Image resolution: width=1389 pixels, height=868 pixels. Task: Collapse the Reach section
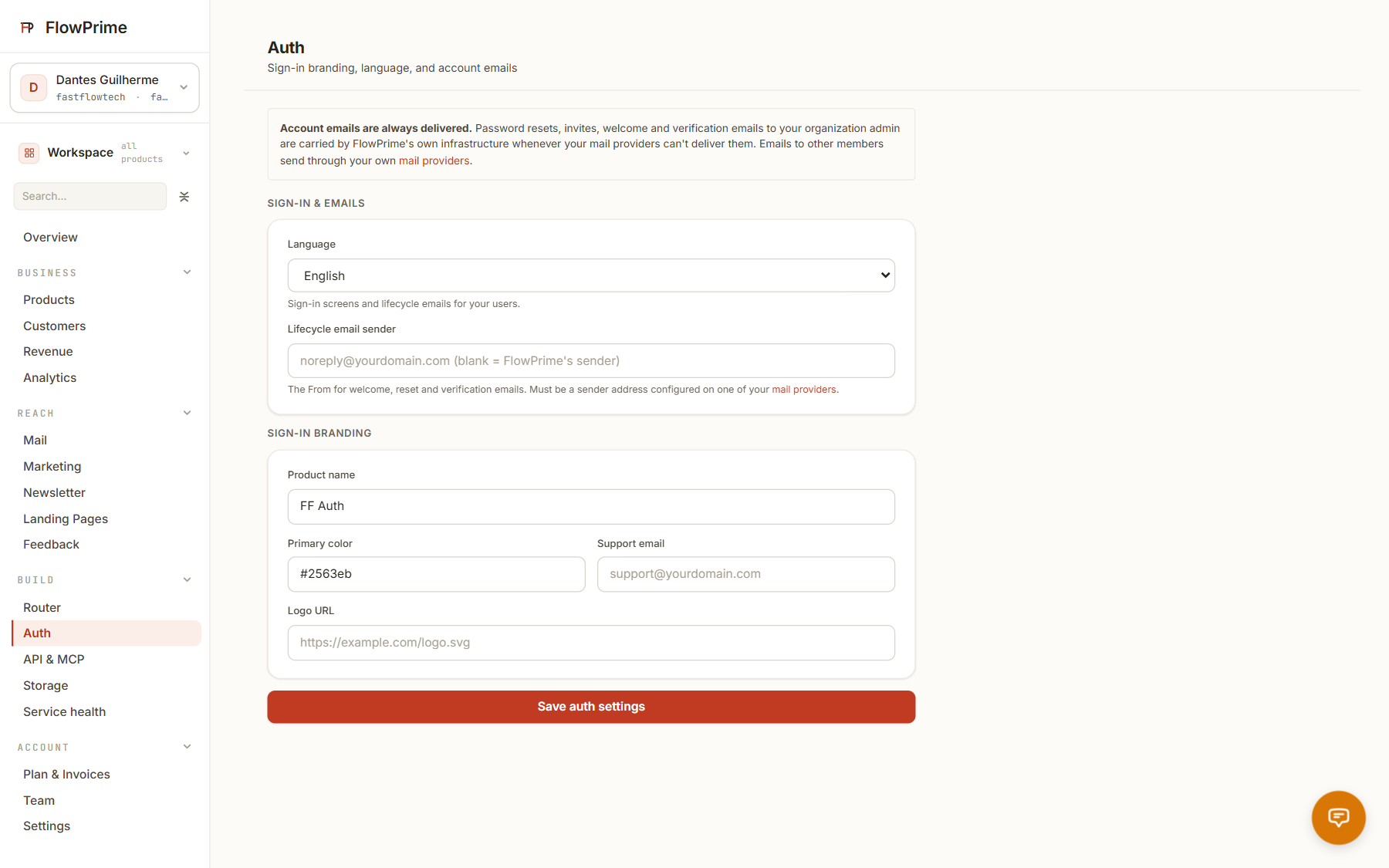pyautogui.click(x=187, y=413)
